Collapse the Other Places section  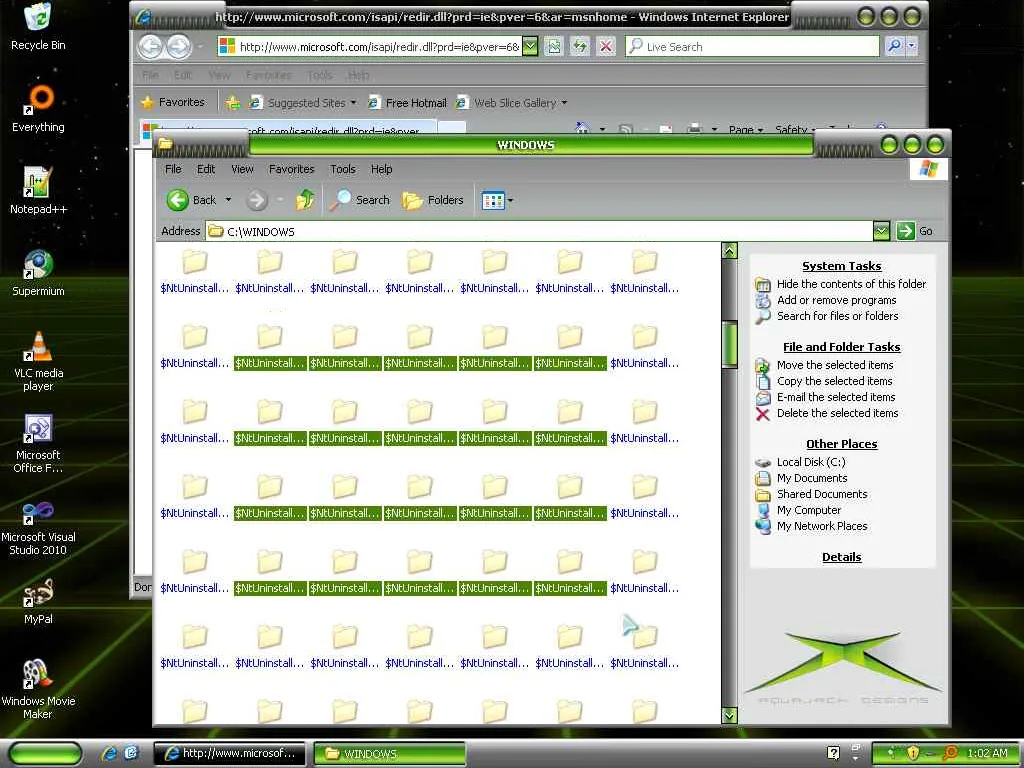click(x=841, y=444)
